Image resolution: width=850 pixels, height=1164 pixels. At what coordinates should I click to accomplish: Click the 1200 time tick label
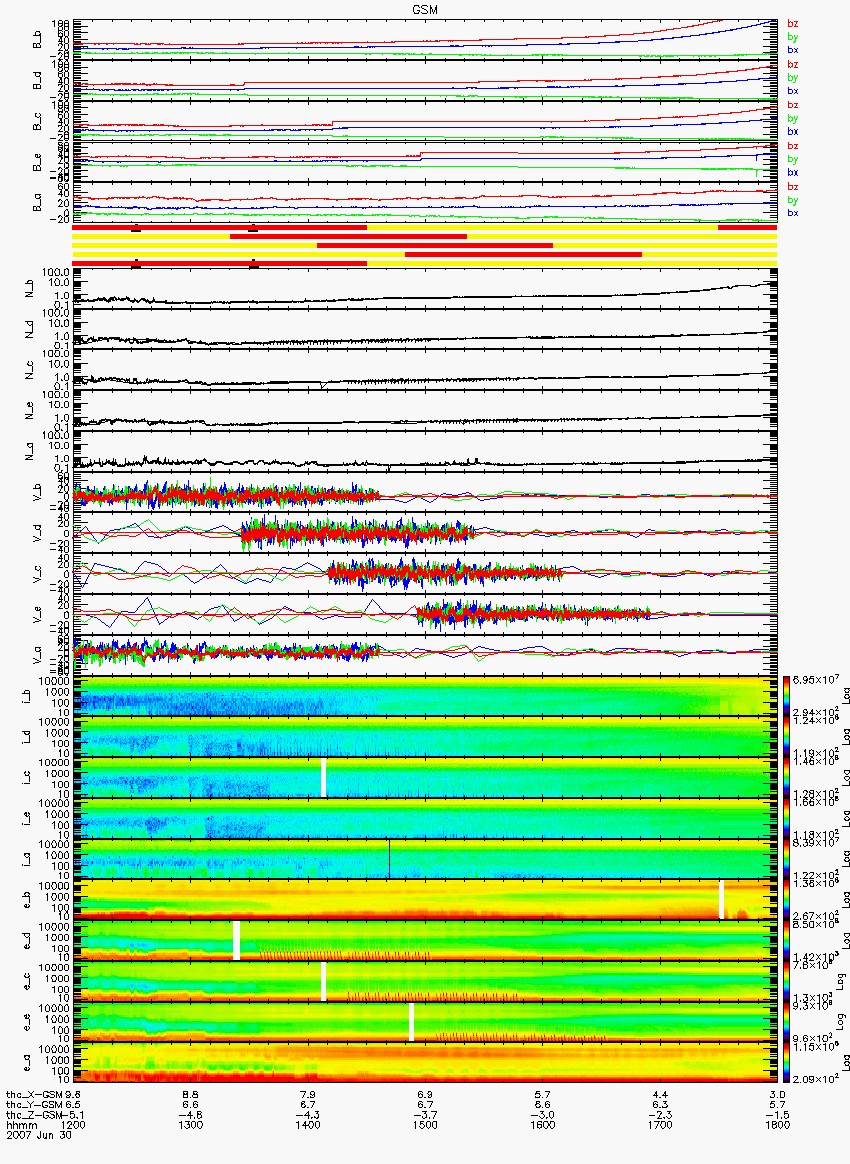[73, 1125]
